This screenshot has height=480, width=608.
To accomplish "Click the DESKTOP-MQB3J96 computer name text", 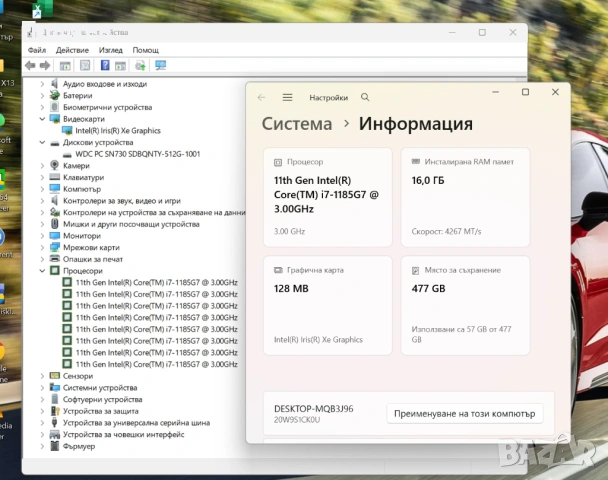I will (x=314, y=409).
